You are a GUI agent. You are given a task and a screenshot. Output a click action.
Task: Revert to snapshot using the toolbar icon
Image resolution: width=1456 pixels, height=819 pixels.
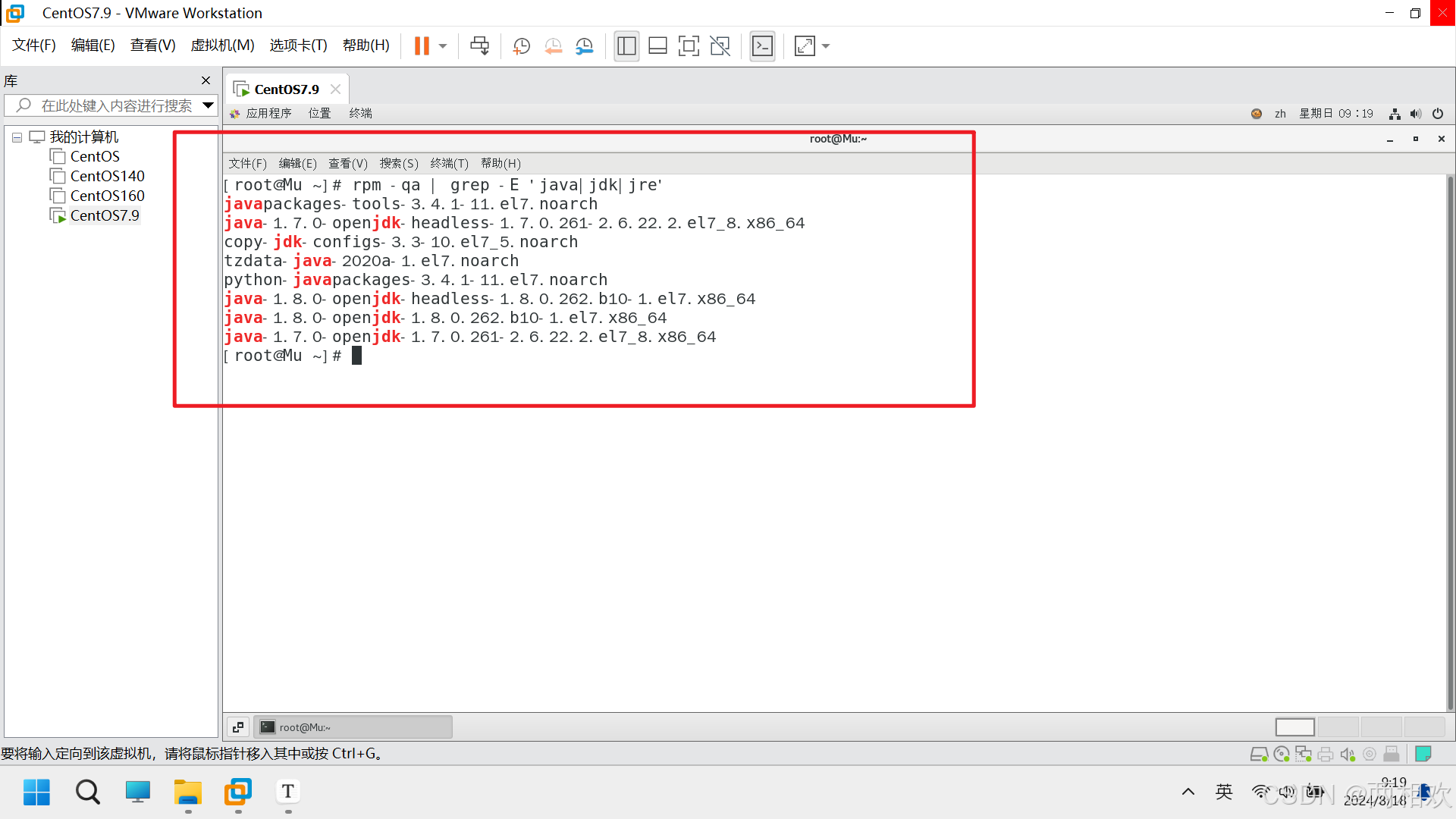(x=553, y=46)
